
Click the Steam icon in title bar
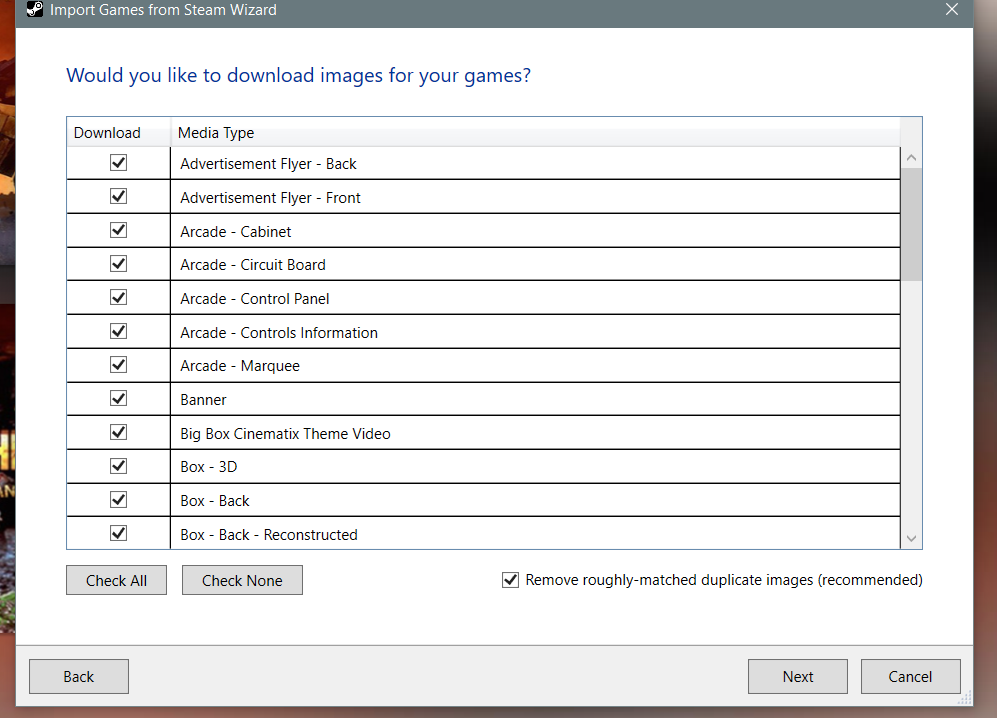[x=34, y=10]
